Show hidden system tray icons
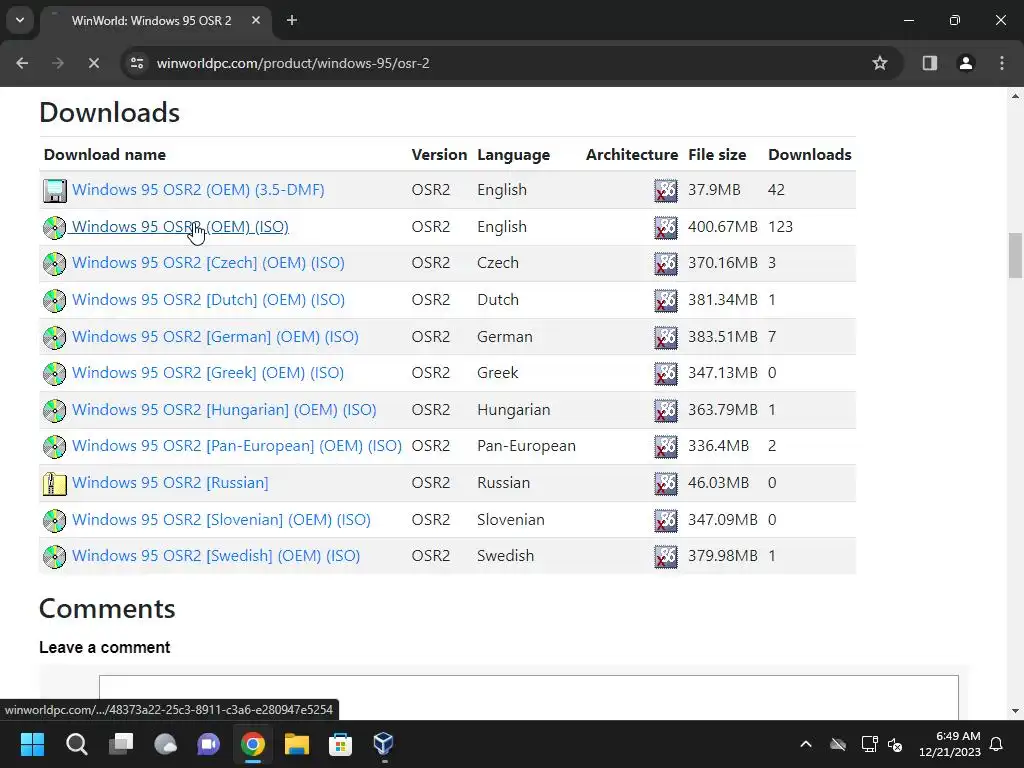Viewport: 1024px width, 768px height. tap(806, 744)
